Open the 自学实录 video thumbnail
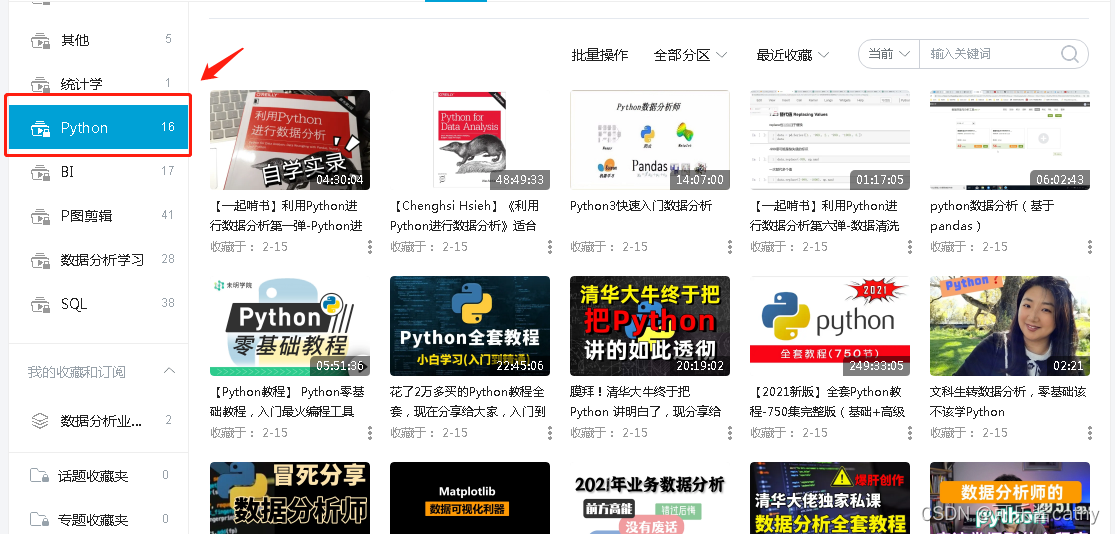 pyautogui.click(x=290, y=140)
